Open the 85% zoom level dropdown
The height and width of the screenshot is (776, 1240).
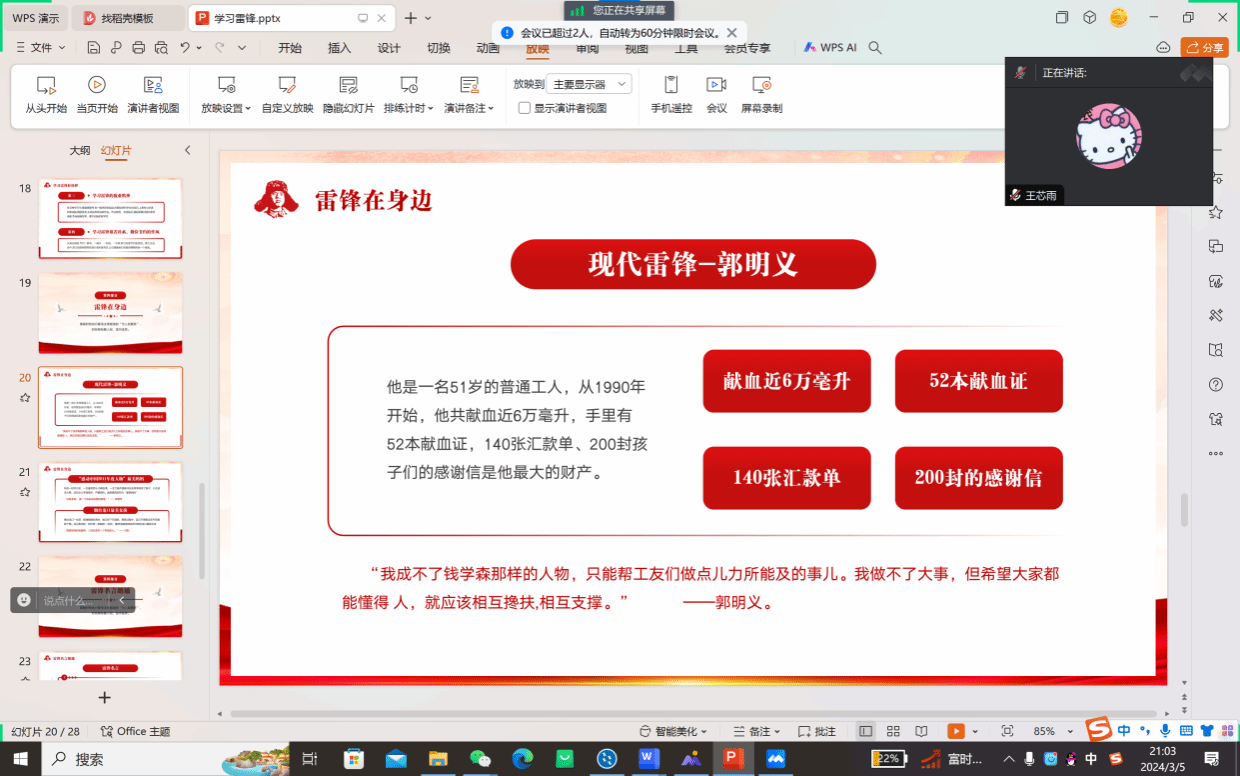(x=1050, y=731)
